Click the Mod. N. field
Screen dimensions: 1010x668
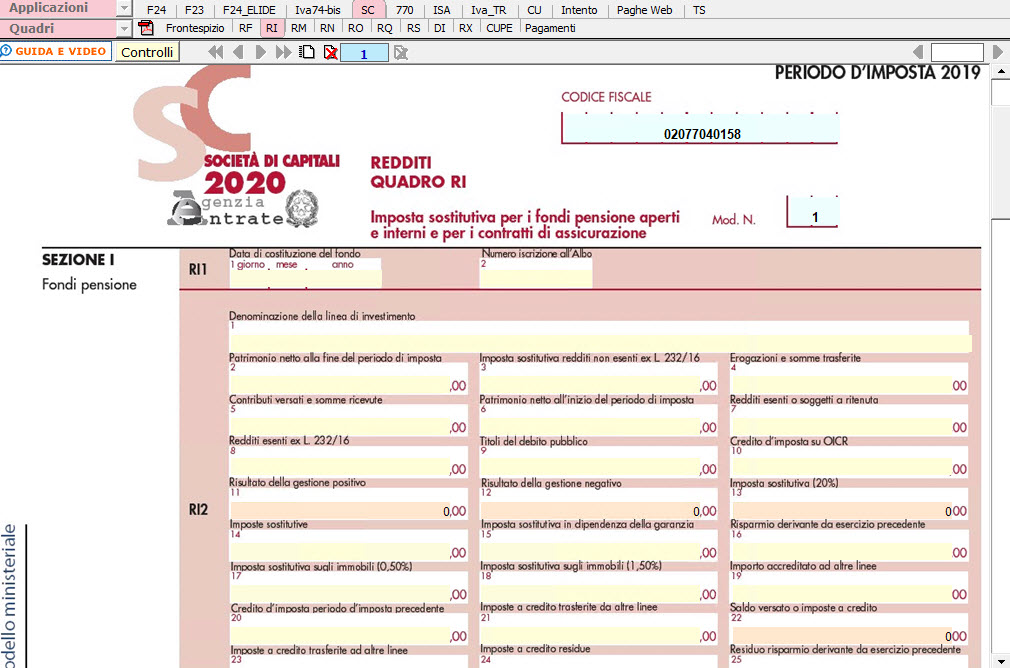(x=813, y=212)
